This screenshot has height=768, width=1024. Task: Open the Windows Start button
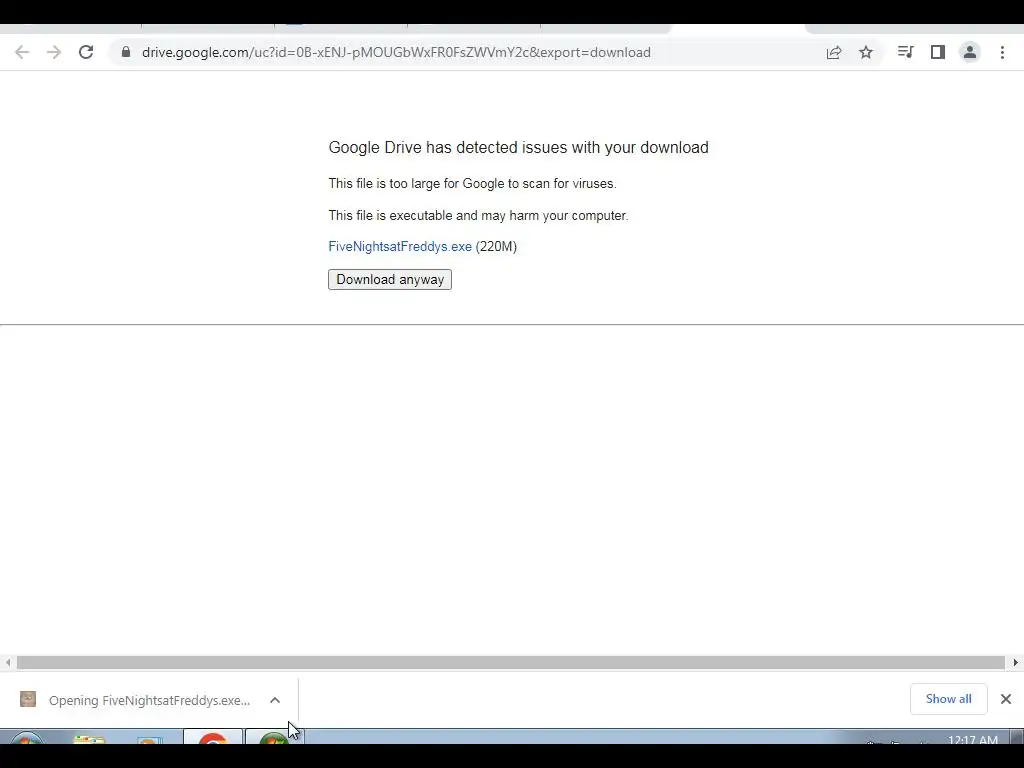point(26,738)
